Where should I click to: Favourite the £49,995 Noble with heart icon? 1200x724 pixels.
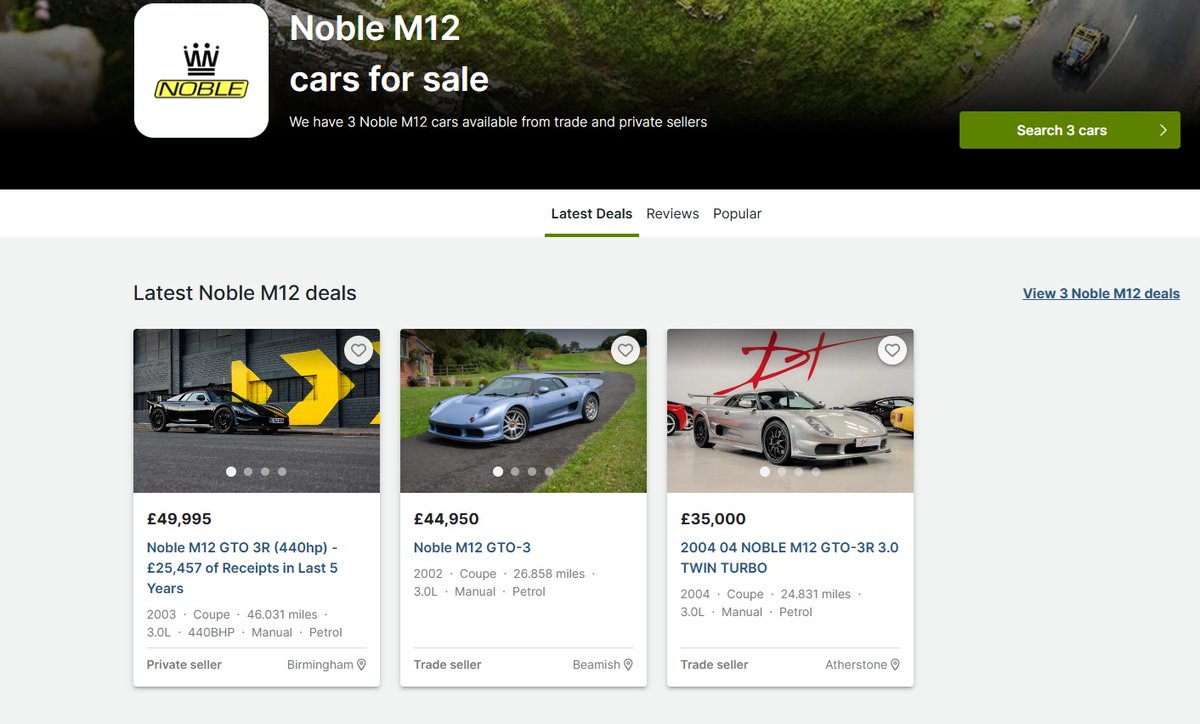359,350
